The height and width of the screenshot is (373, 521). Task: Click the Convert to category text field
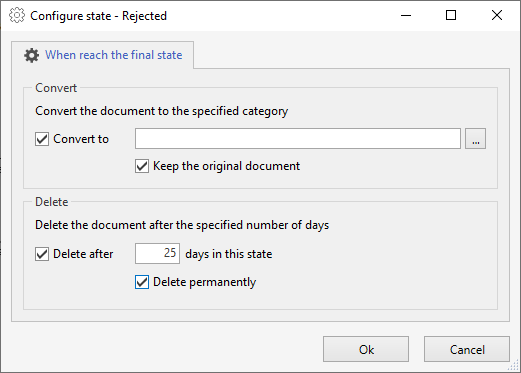tap(298, 139)
